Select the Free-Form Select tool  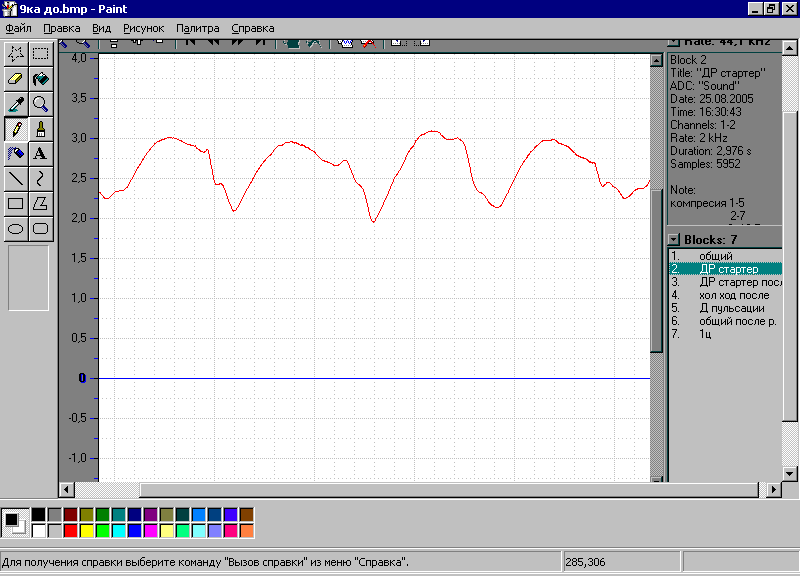point(16,54)
